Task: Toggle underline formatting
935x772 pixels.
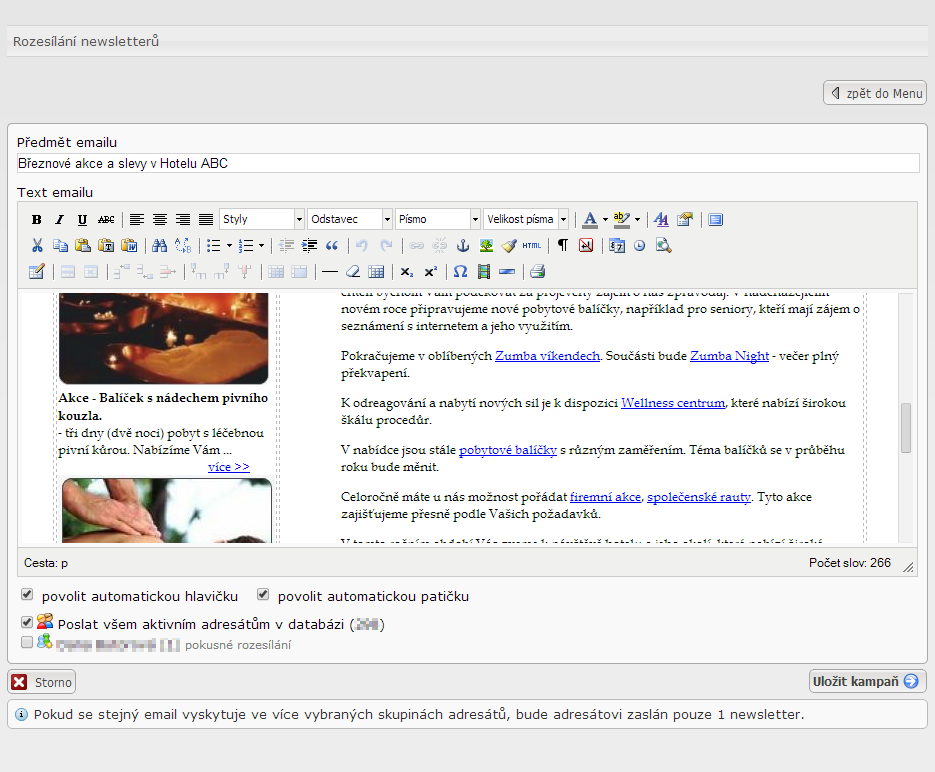Action: pyautogui.click(x=82, y=219)
